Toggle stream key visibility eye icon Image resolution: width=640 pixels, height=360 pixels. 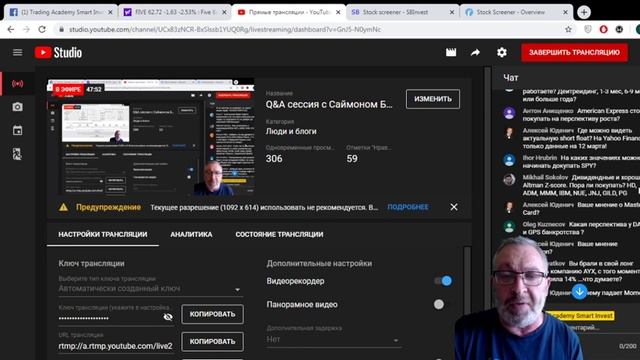168,317
